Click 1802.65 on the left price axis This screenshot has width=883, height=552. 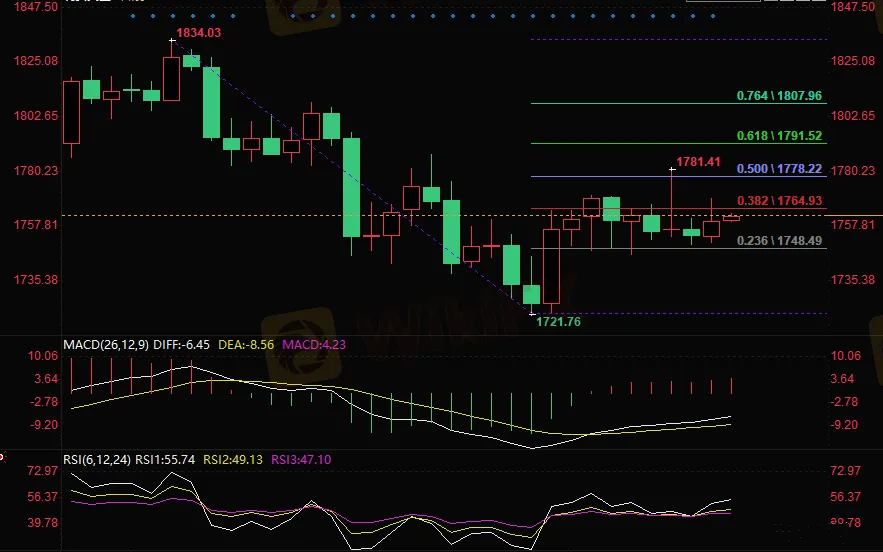coord(35,115)
